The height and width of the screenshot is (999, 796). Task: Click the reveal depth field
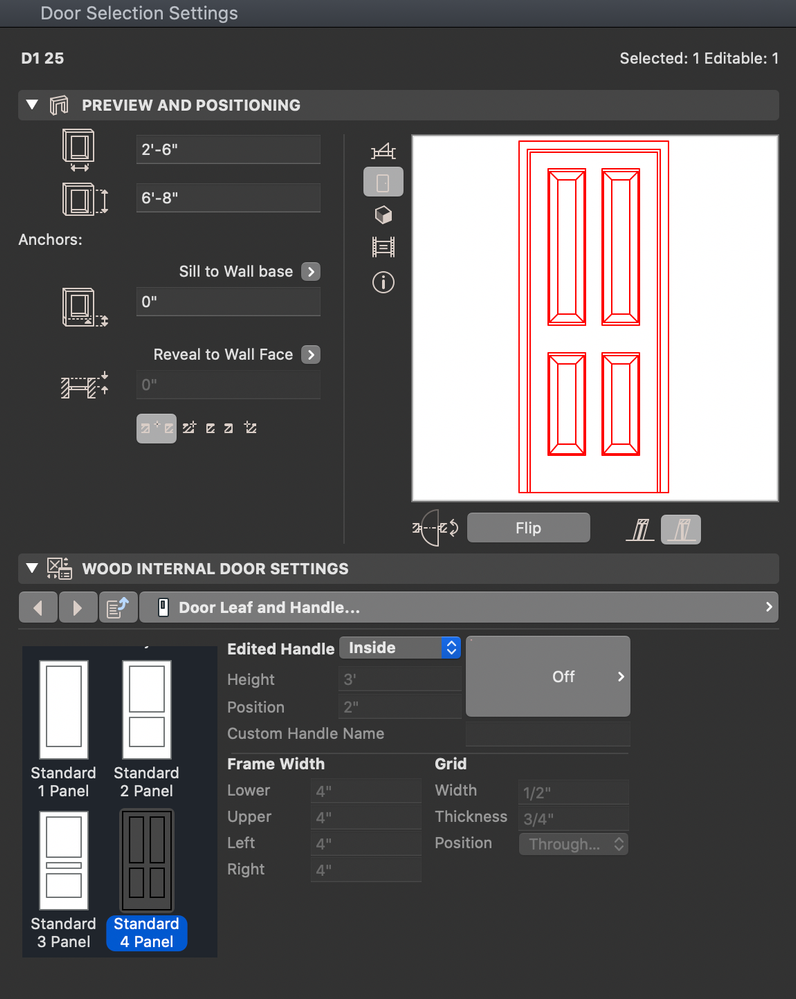(228, 385)
